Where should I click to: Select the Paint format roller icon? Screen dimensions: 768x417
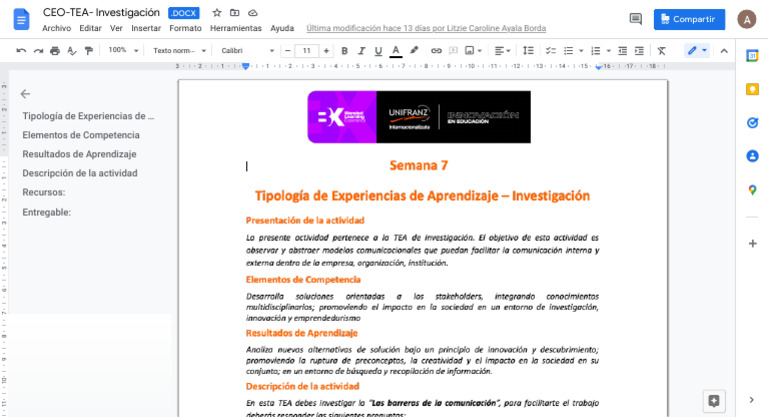(x=89, y=50)
